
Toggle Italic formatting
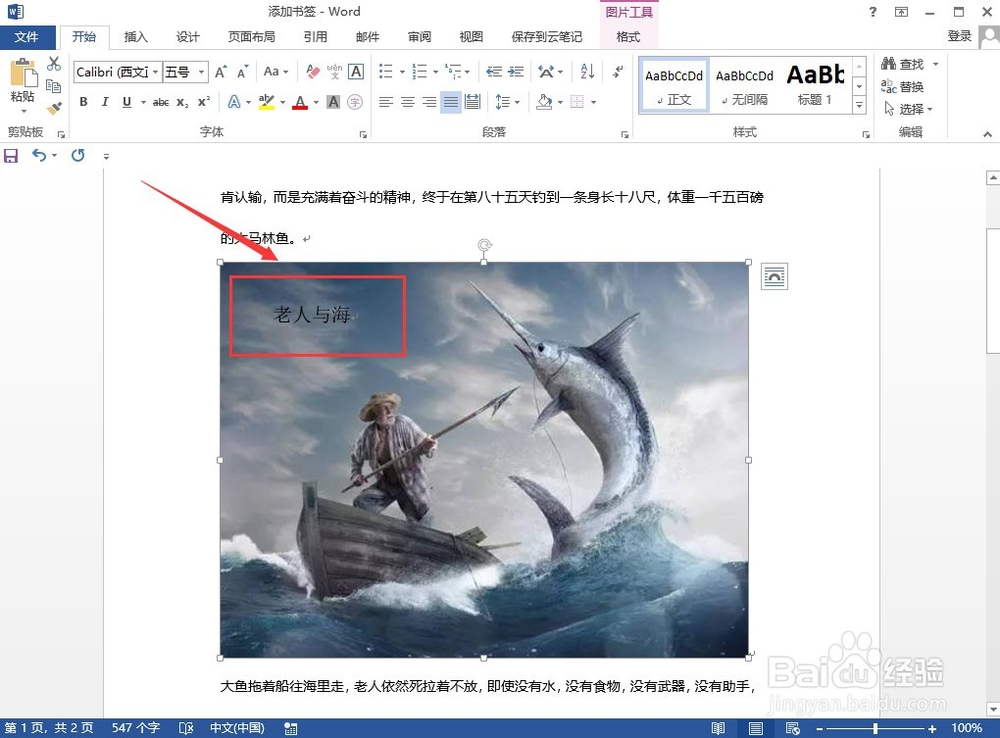tap(105, 102)
